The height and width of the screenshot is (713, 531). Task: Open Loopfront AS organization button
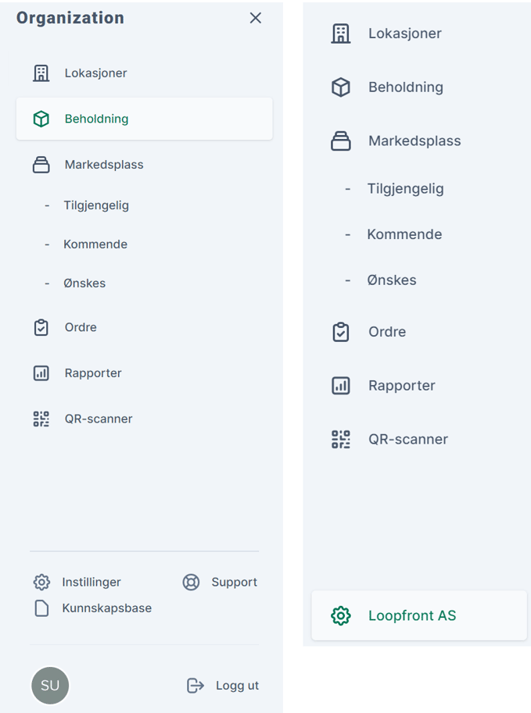coord(419,616)
